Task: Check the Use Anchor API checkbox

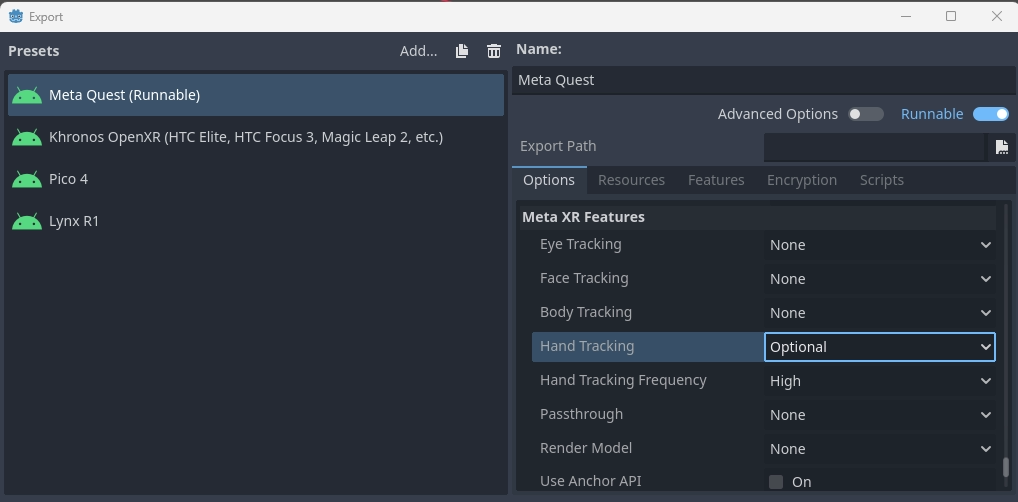Action: pyautogui.click(x=776, y=481)
